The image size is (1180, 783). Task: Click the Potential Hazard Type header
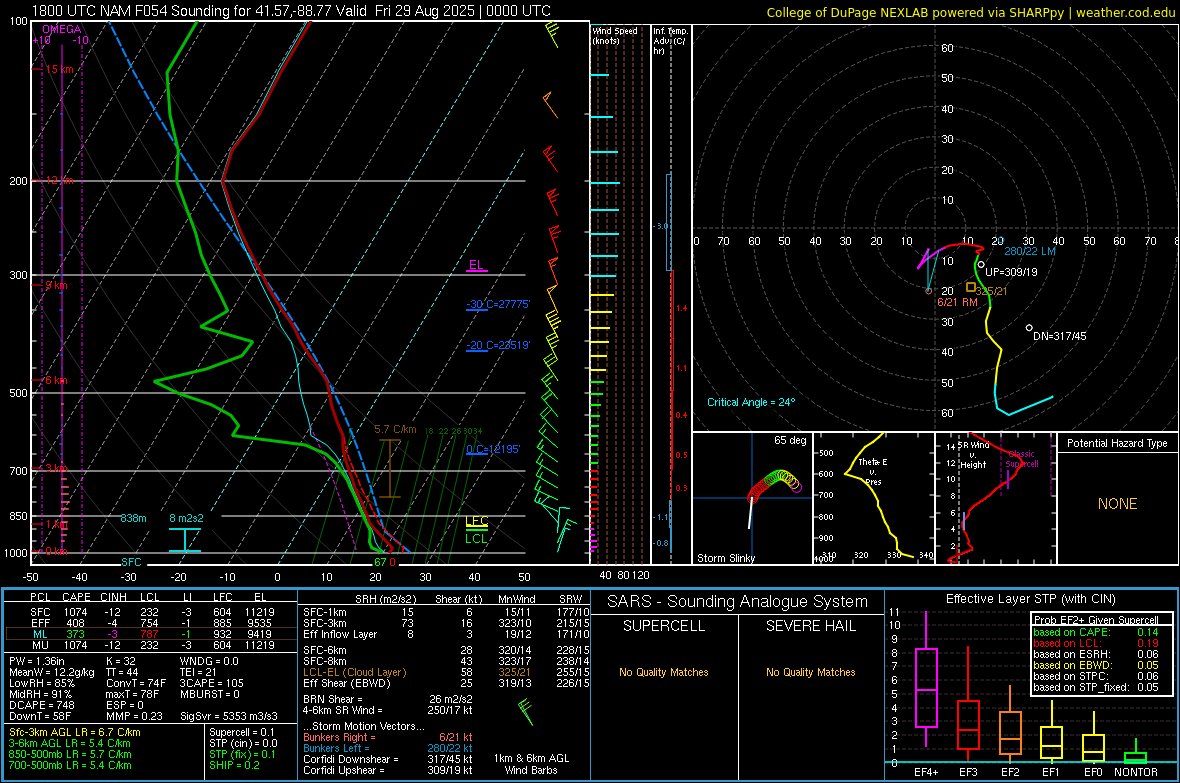1117,443
